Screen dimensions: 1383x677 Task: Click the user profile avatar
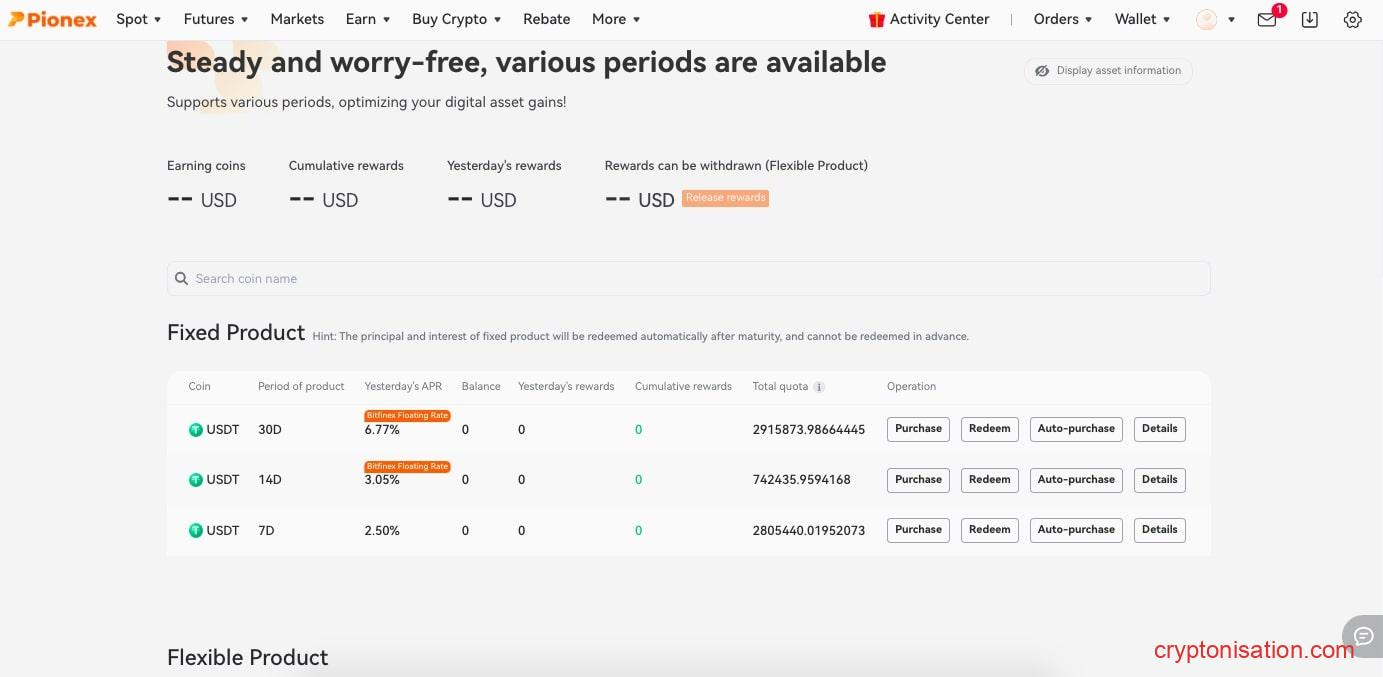pos(1207,19)
